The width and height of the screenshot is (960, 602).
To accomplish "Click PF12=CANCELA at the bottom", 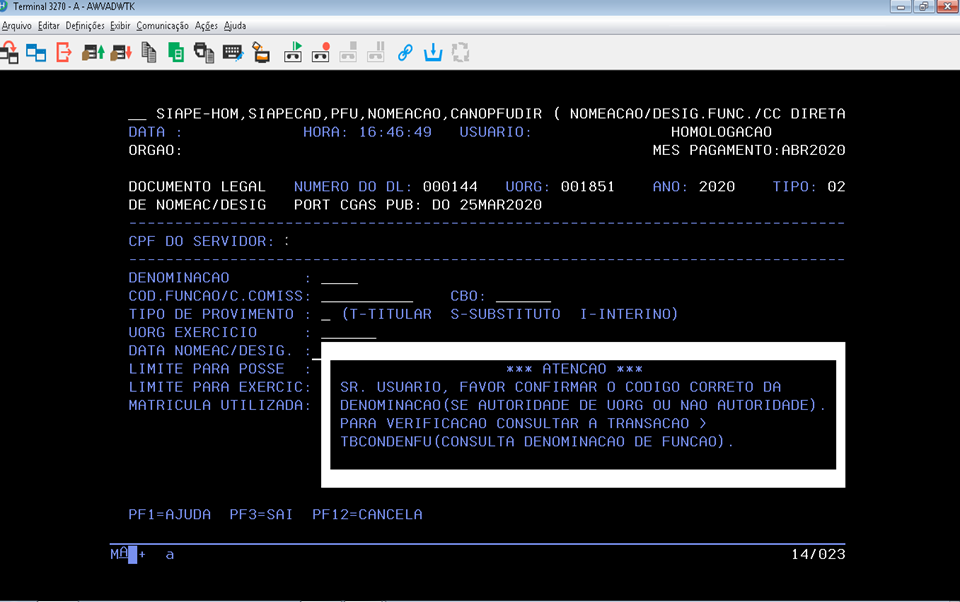I will pos(367,515).
